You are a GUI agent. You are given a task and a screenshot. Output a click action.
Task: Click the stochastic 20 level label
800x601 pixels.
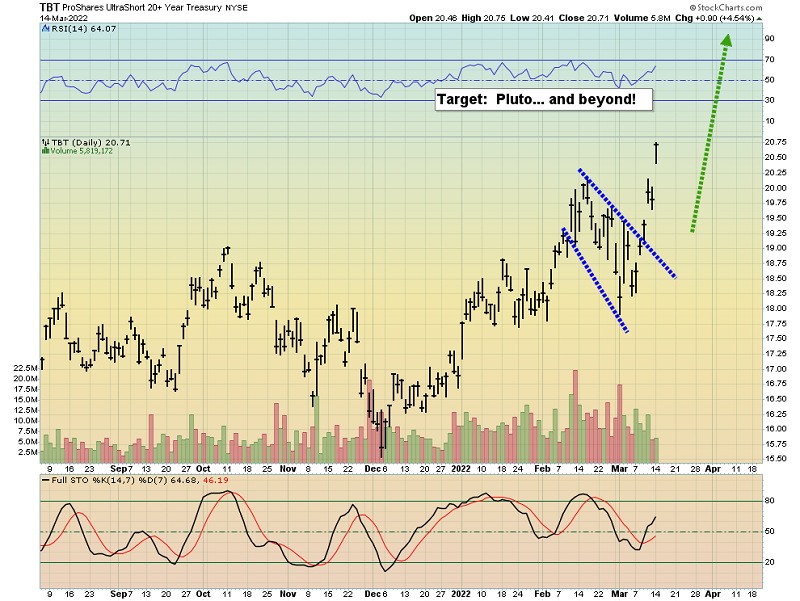tap(769, 562)
